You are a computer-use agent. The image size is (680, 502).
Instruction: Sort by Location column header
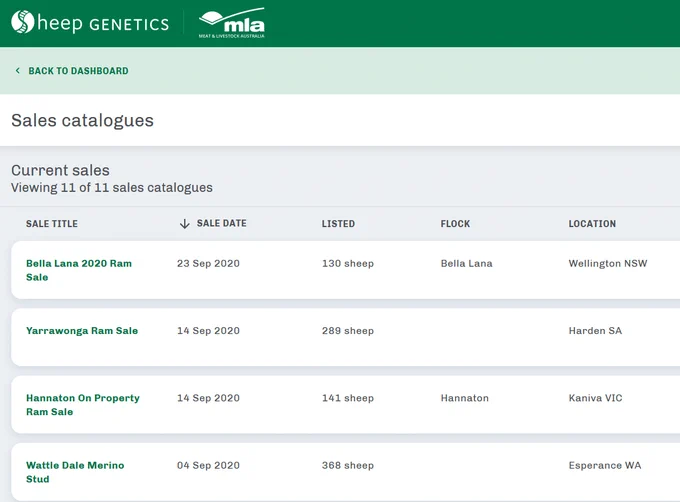coord(592,224)
